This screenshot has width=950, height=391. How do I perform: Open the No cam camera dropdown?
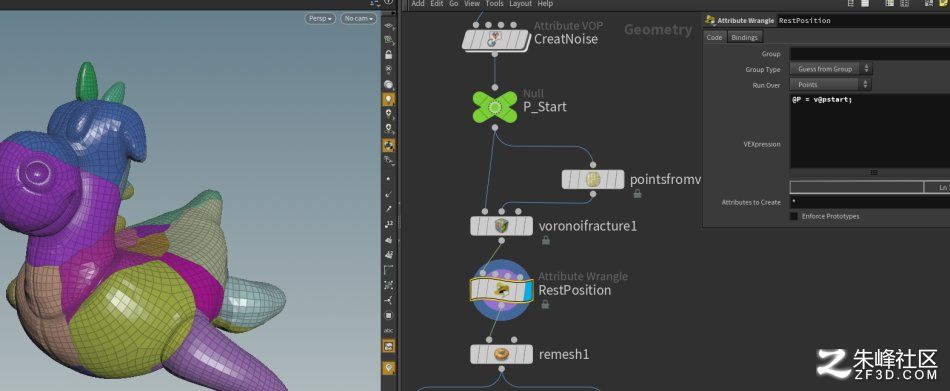pos(358,19)
